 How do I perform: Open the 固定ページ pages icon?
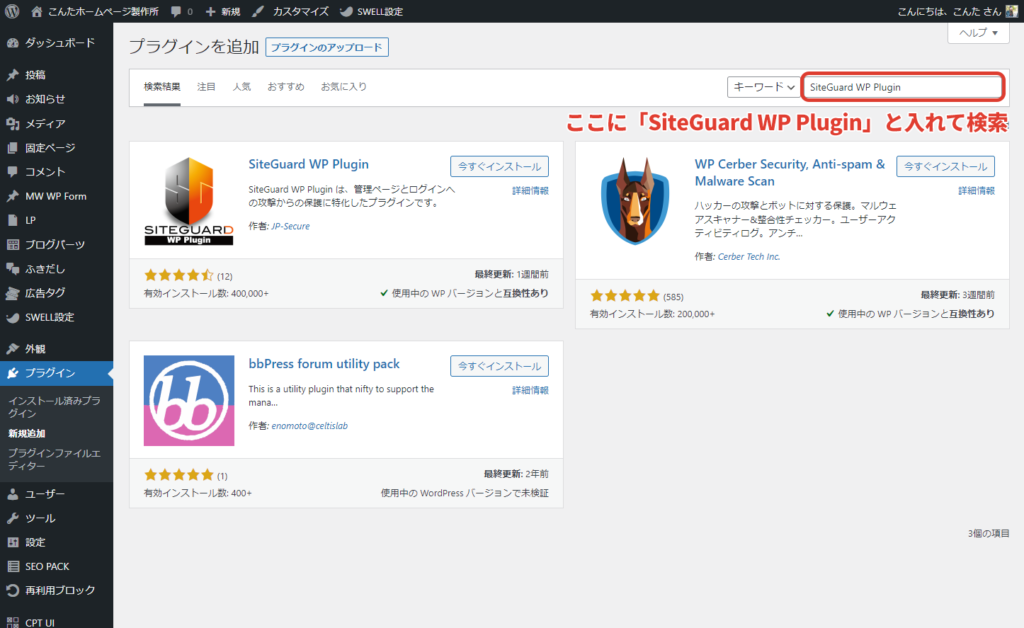12,148
